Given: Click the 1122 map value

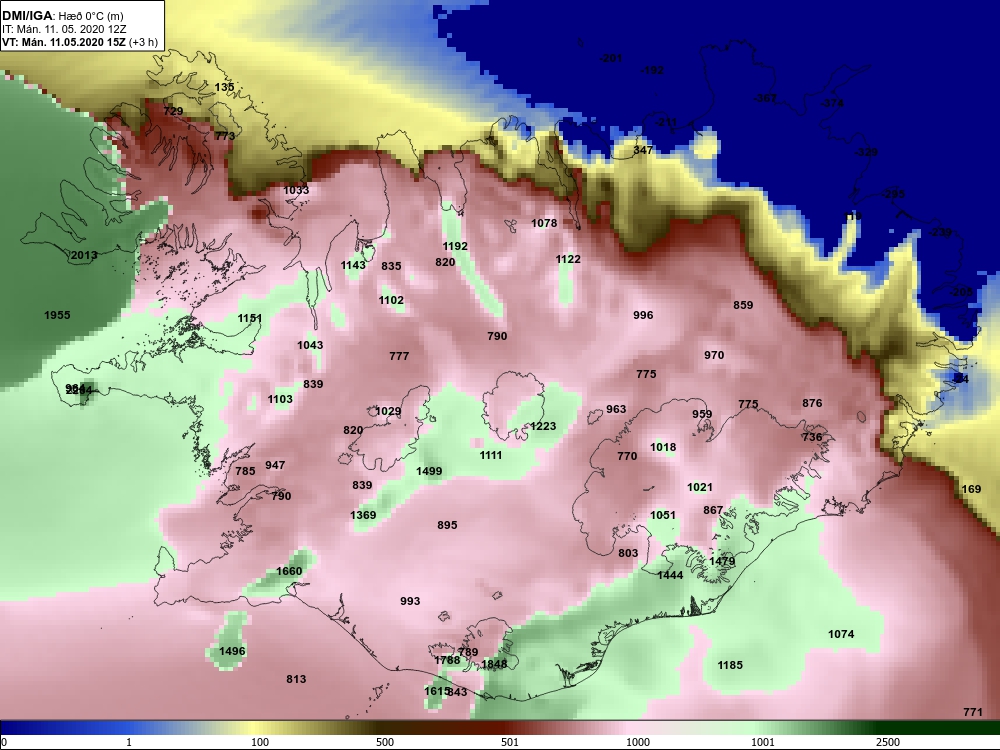Looking at the screenshot, I should coord(568,259).
